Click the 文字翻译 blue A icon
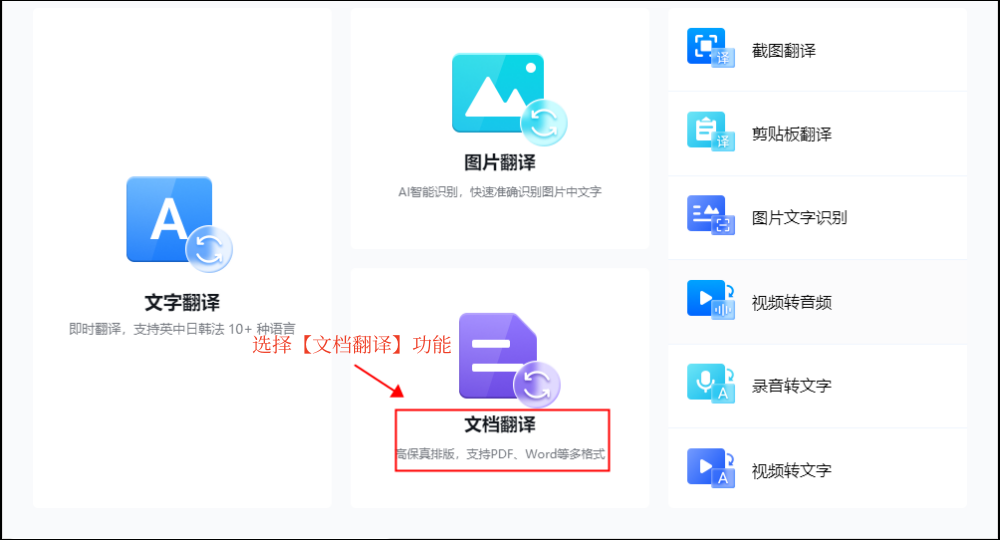The width and height of the screenshot is (1000, 540). [179, 224]
